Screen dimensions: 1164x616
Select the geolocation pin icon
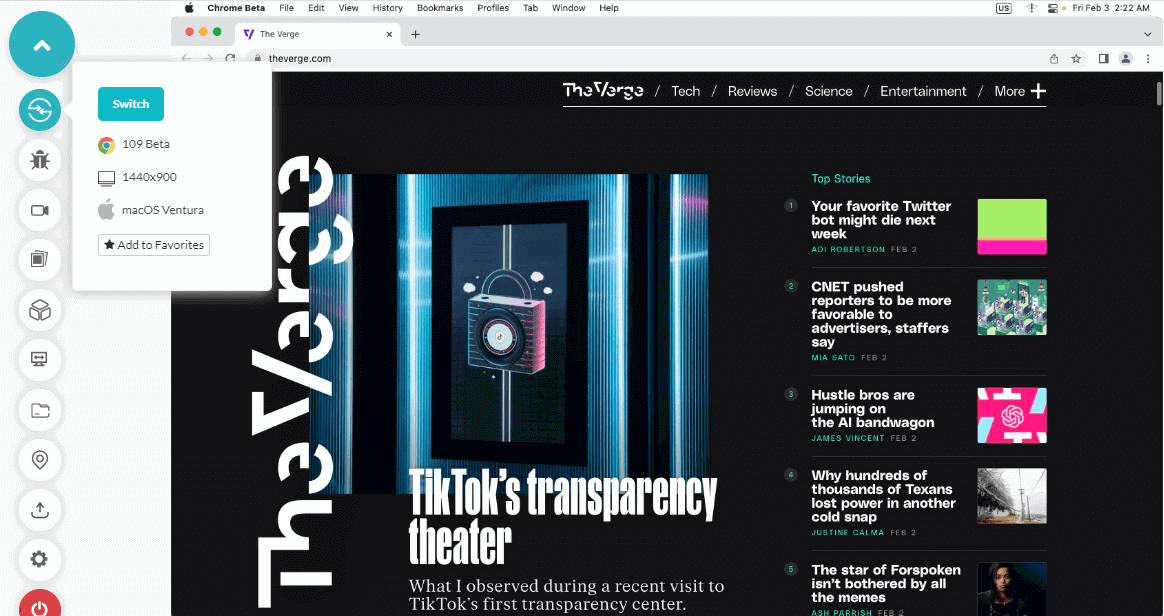tap(40, 459)
